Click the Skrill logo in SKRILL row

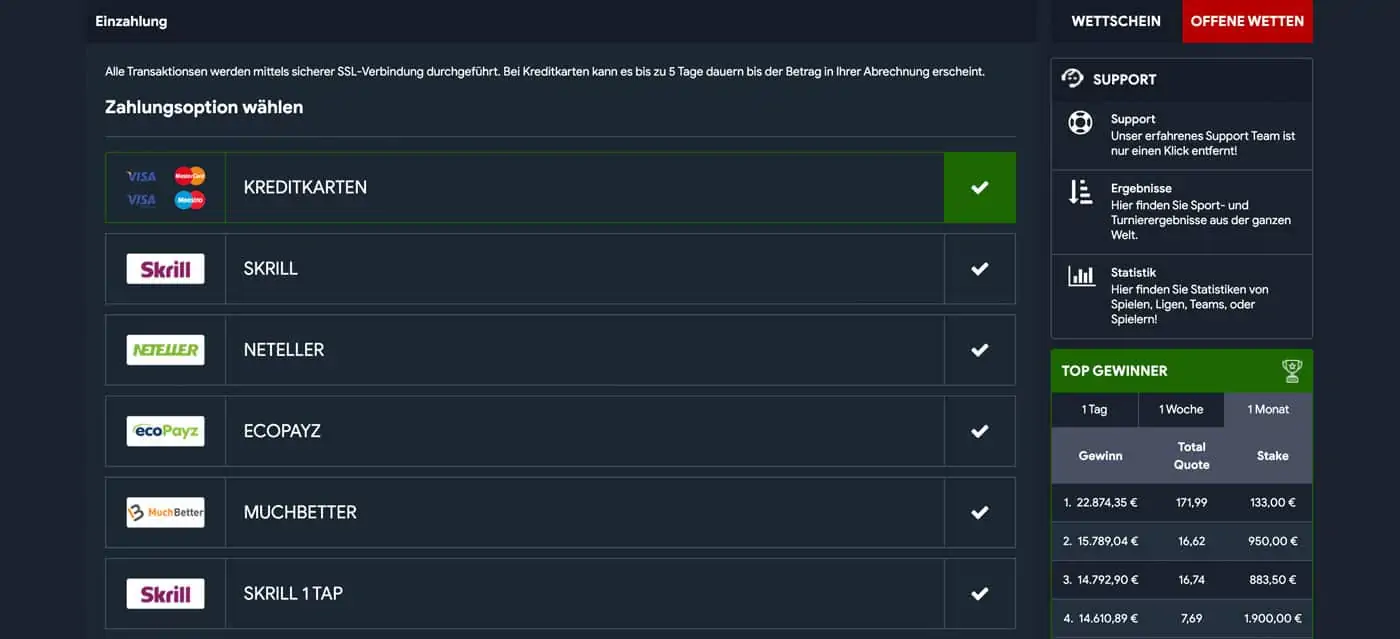[165, 268]
